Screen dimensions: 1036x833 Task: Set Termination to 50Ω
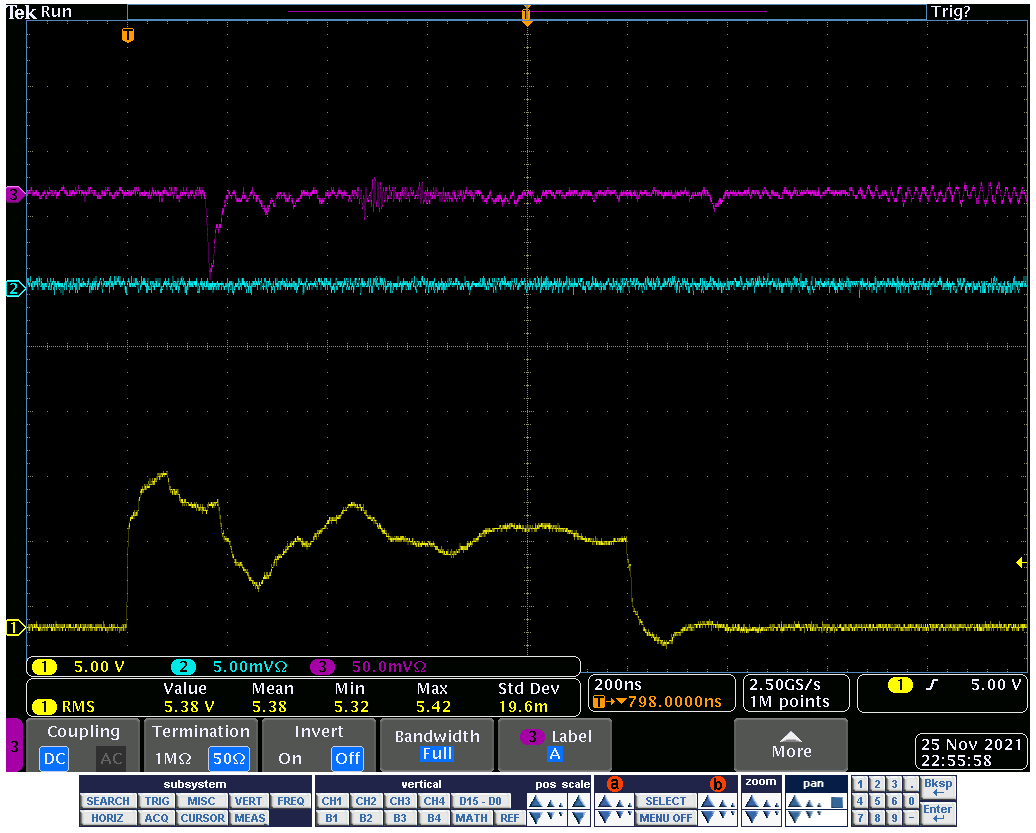[229, 759]
